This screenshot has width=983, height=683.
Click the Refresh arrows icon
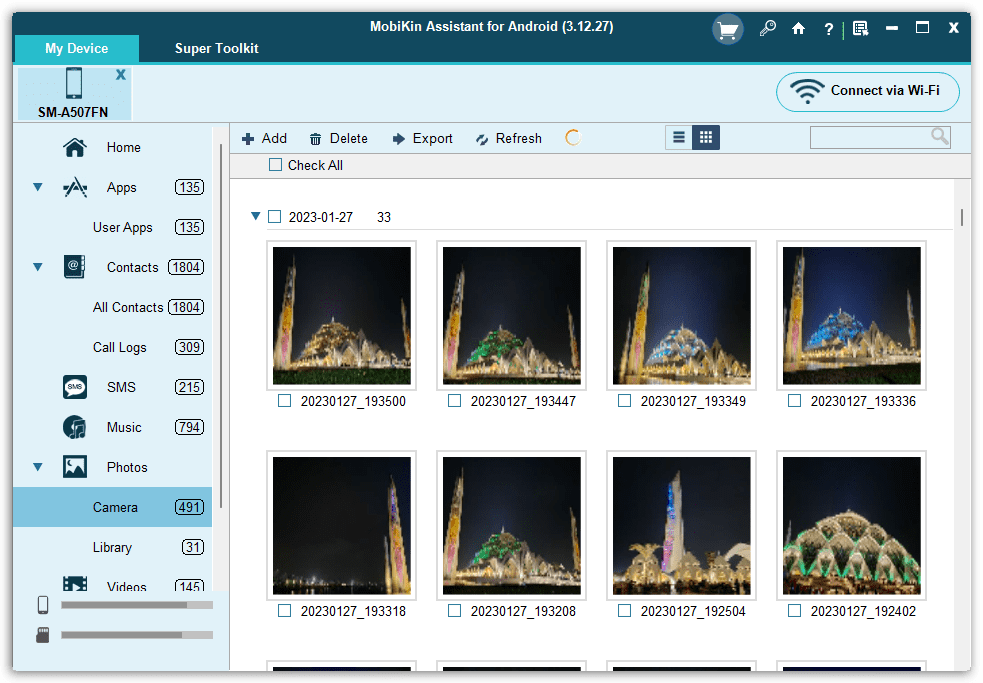tap(481, 139)
